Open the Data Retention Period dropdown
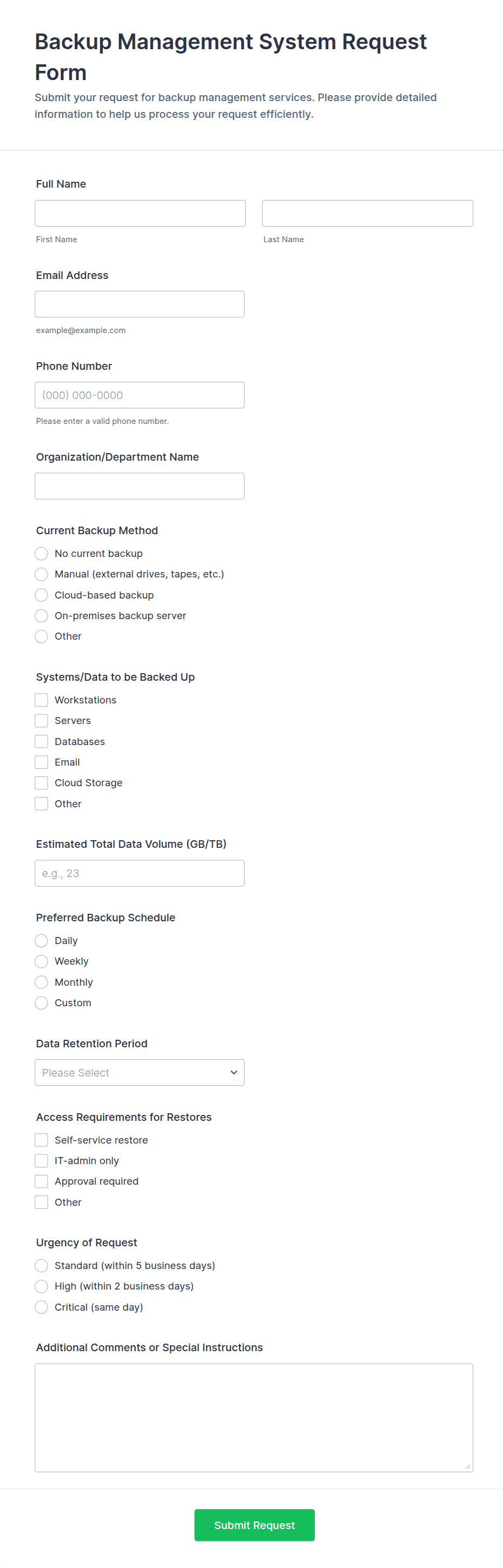 pos(140,1072)
